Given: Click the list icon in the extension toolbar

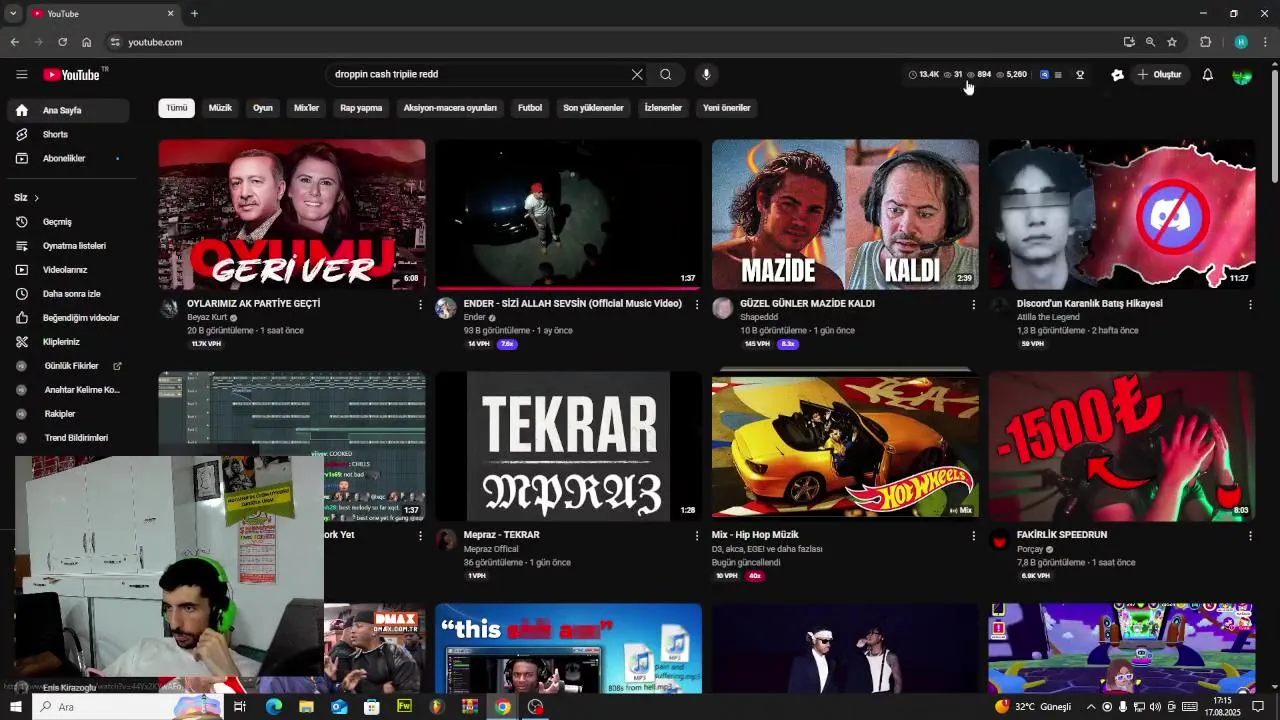Looking at the screenshot, I should [x=1058, y=75].
